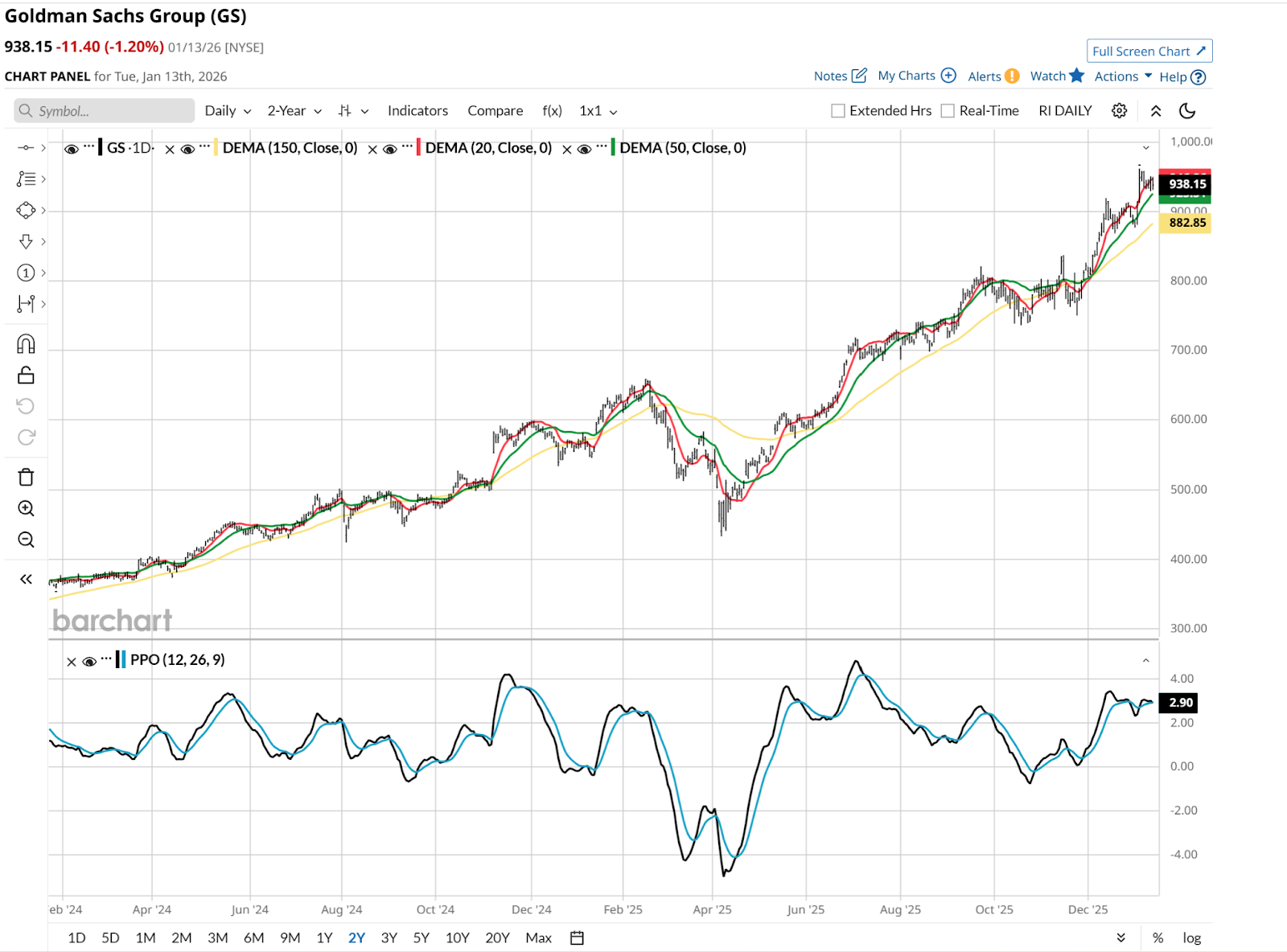The height and width of the screenshot is (952, 1287).
Task: Click the red DEMA 20 color swatch
Action: (x=418, y=148)
